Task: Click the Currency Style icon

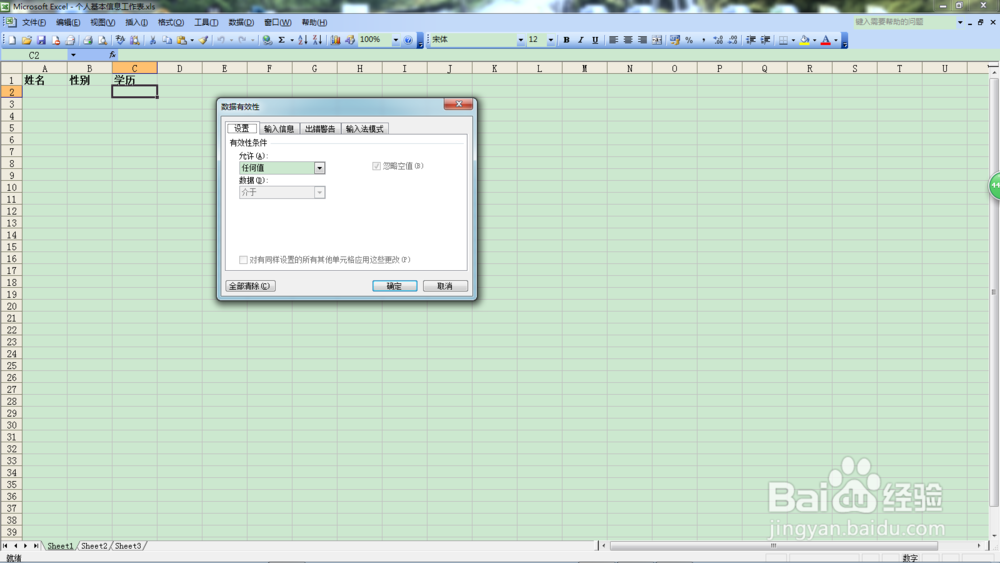Action: tap(675, 40)
